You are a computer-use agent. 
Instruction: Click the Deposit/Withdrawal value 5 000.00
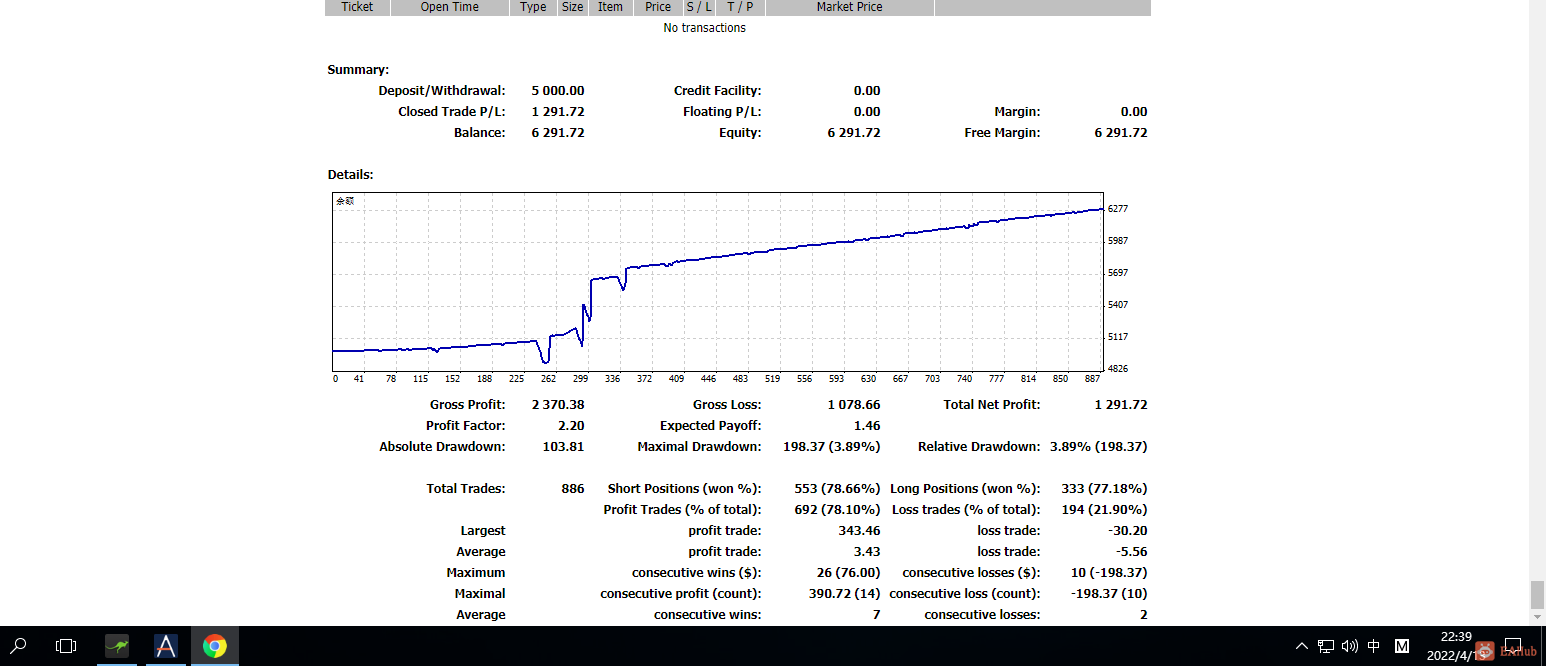[558, 91]
